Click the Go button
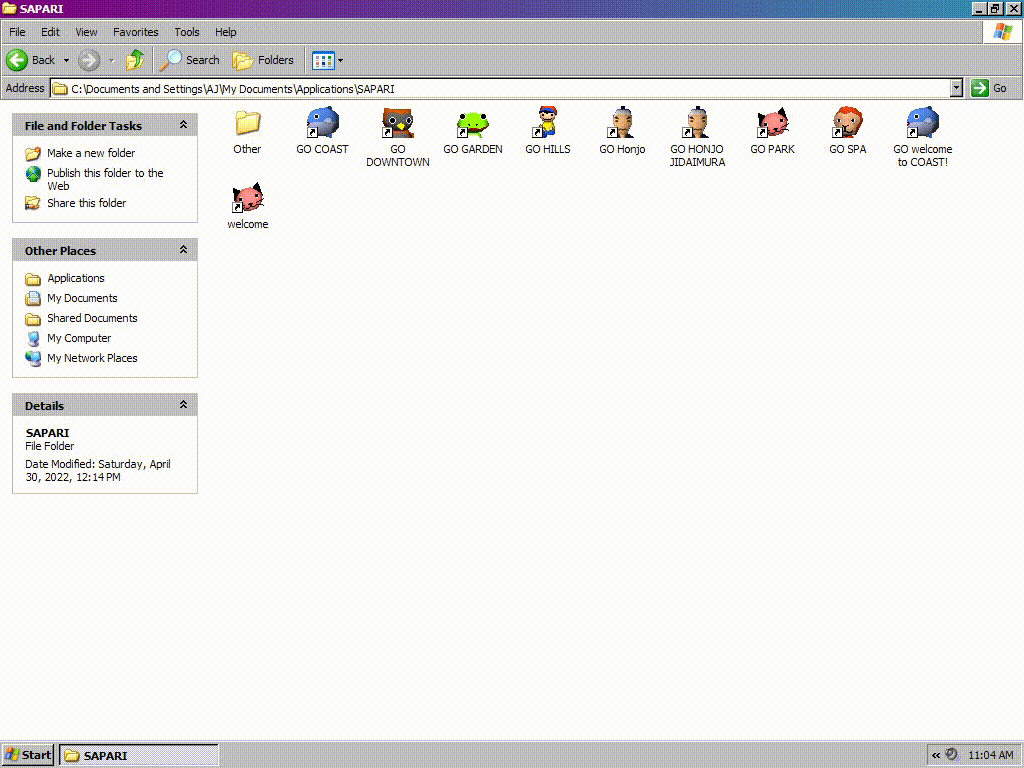This screenshot has width=1024, height=768. [989, 88]
